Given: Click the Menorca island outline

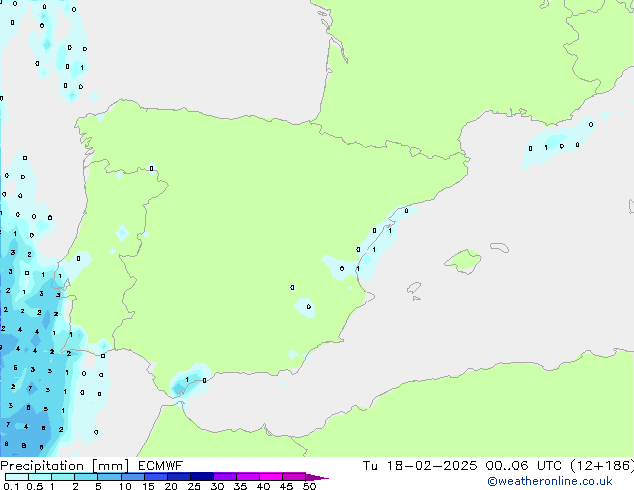Looking at the screenshot, I should (500, 247).
